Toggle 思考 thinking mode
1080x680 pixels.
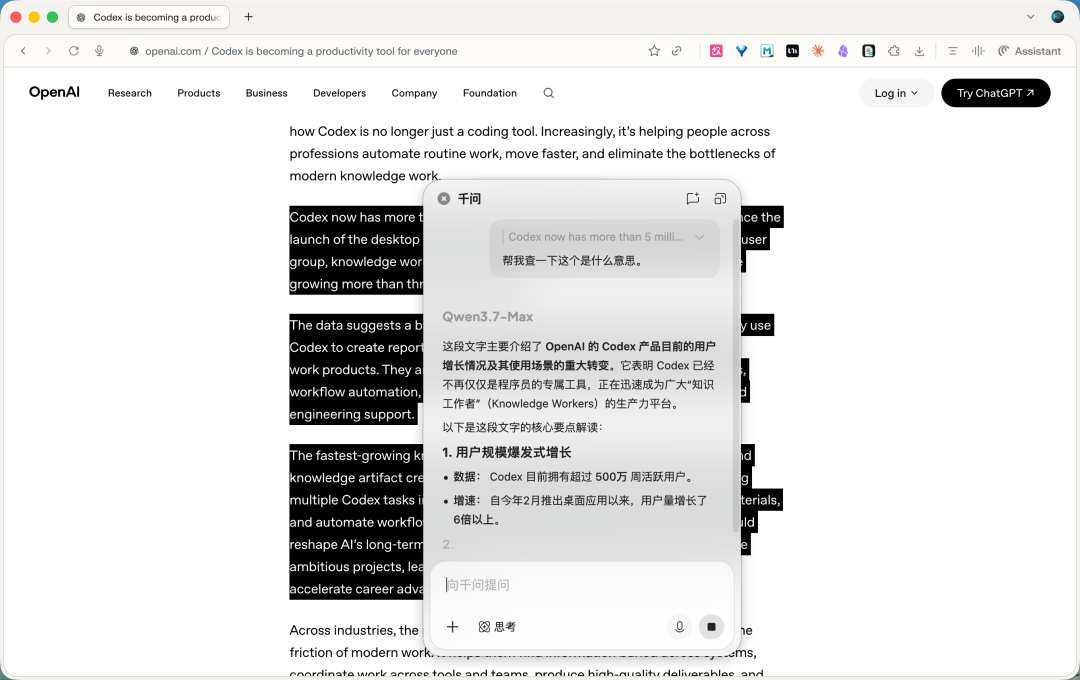(x=497, y=626)
